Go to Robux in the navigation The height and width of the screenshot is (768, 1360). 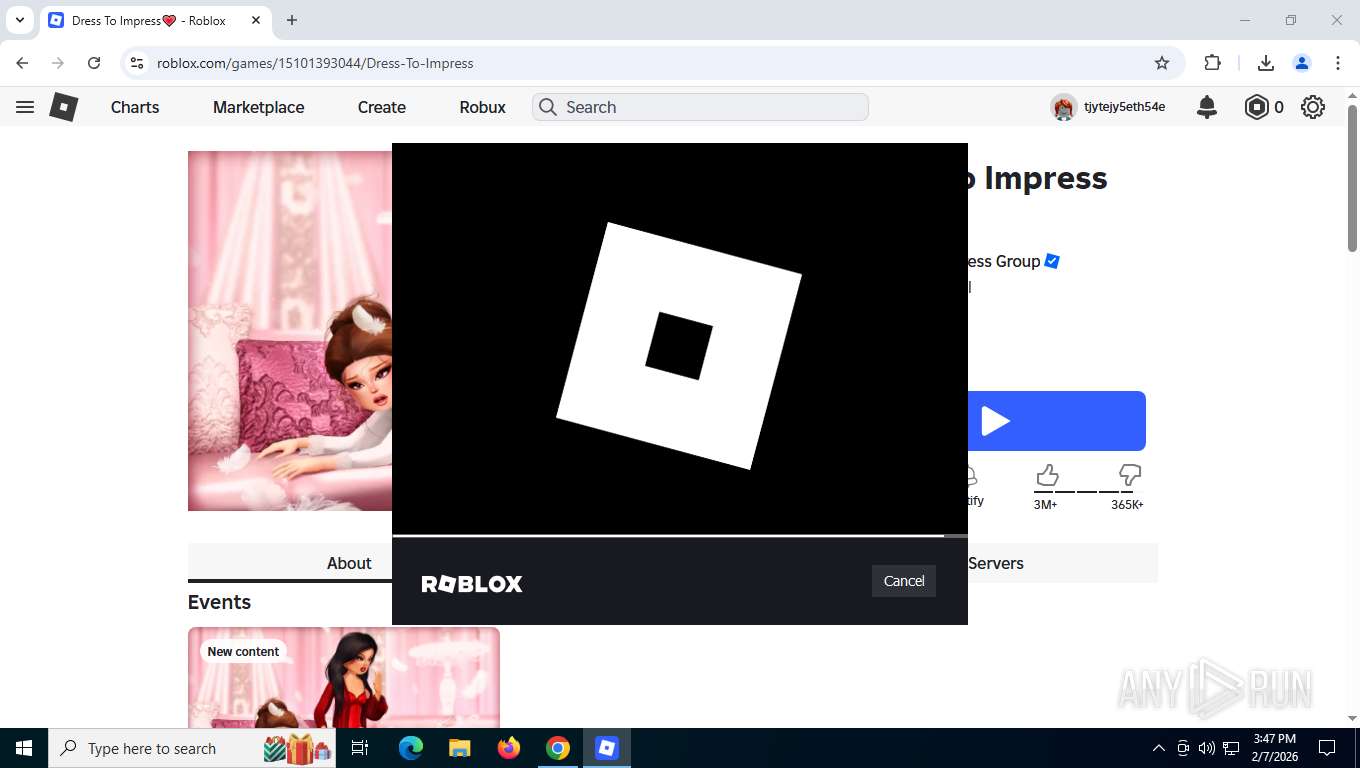coord(483,107)
